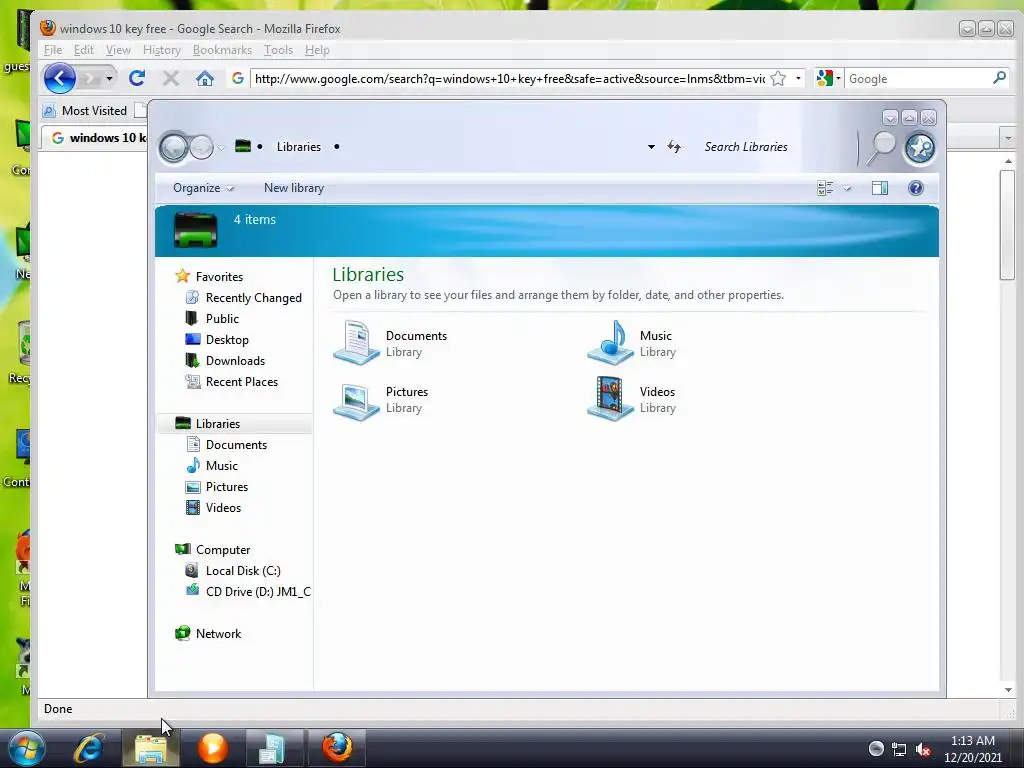The width and height of the screenshot is (1024, 768).
Task: Select the Documents library icon
Action: (x=357, y=343)
